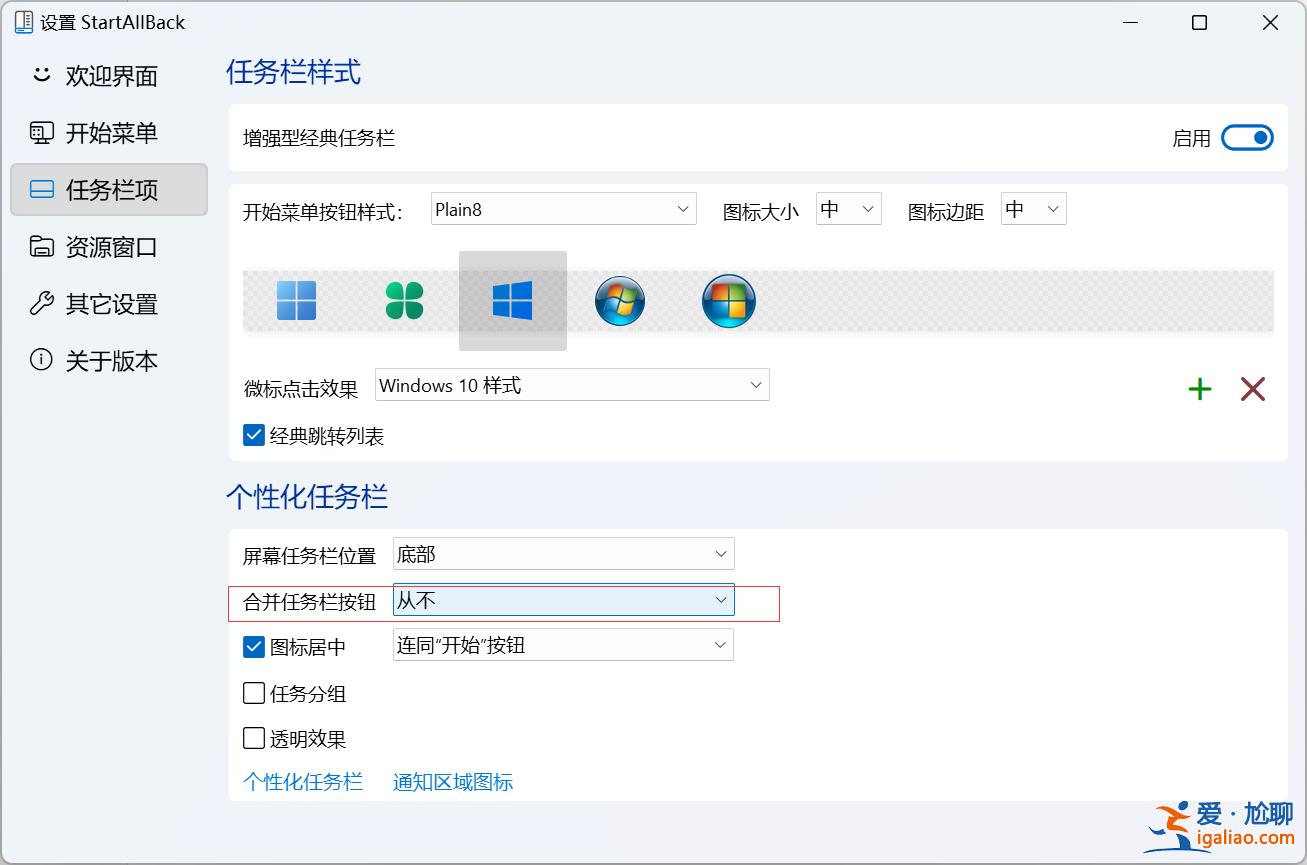Enable the 任务分组 checkbox
This screenshot has height=865, width=1307.
254,693
